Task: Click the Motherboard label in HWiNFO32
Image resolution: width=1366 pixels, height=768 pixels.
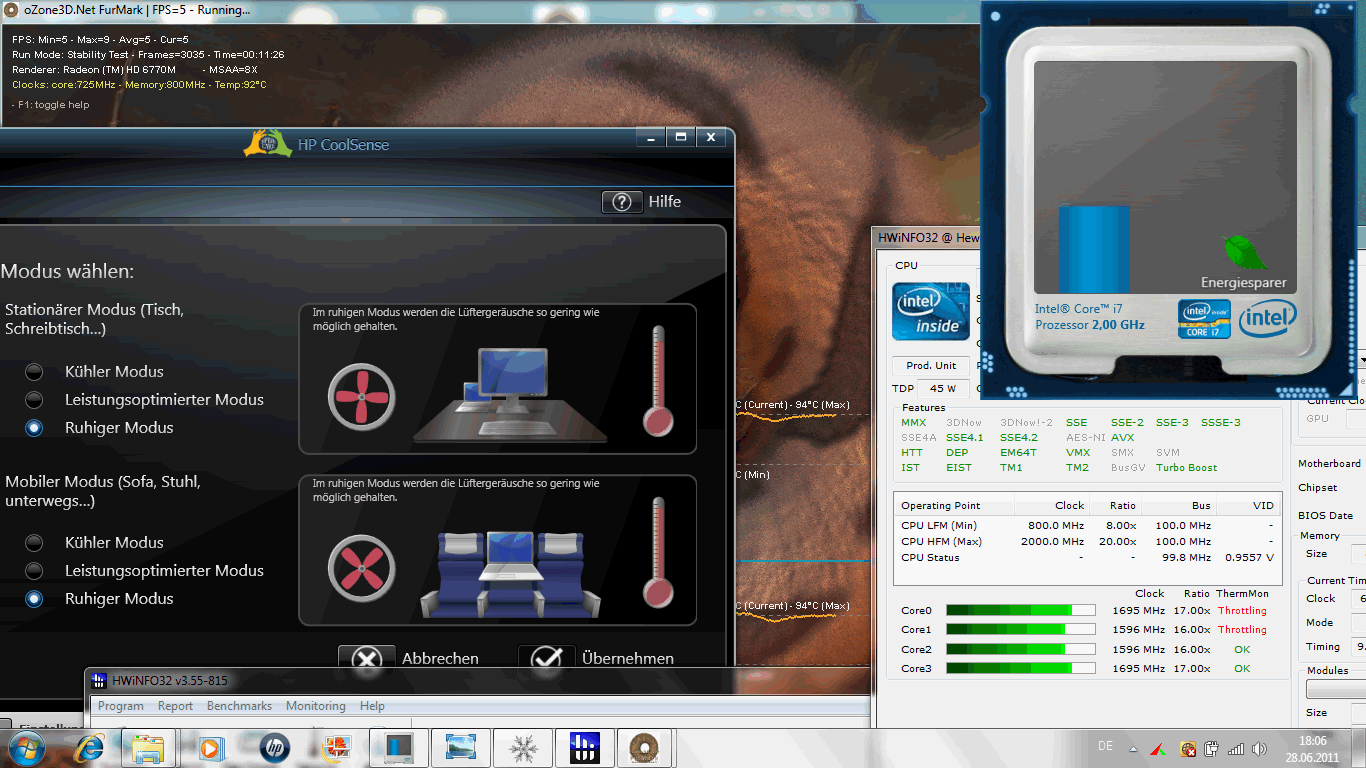Action: tap(1329, 464)
